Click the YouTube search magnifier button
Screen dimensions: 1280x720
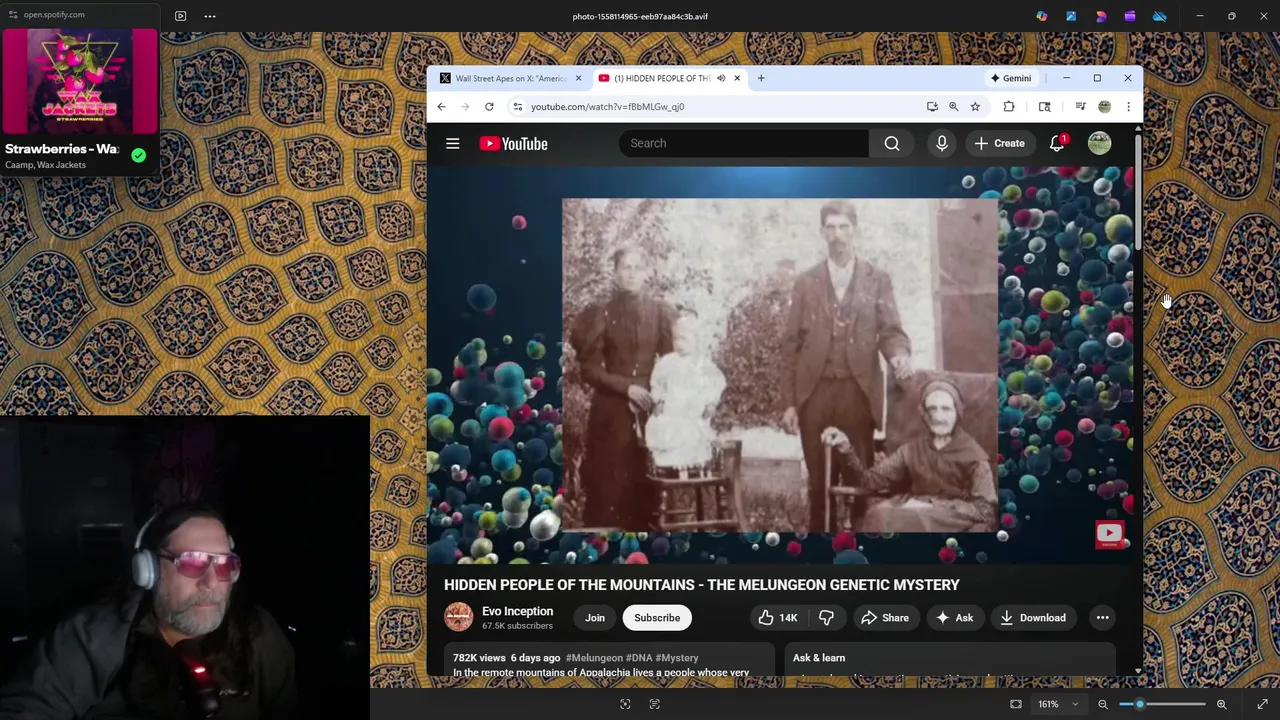(x=891, y=143)
